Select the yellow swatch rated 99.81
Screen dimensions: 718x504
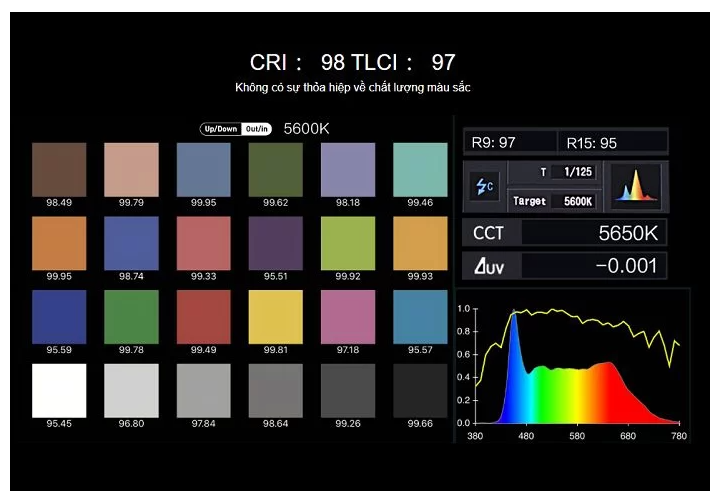[275, 317]
